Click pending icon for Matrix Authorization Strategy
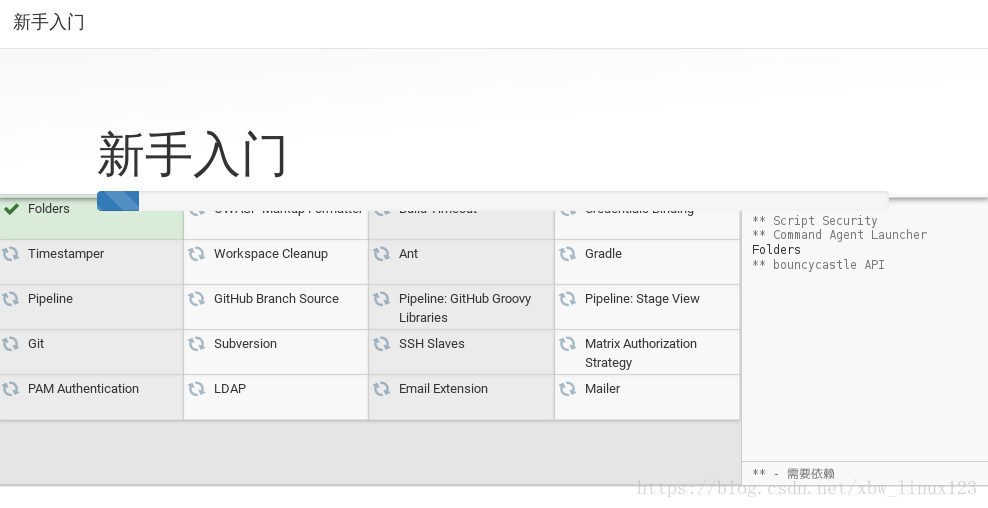Screen dimensions: 988x508 (567, 344)
